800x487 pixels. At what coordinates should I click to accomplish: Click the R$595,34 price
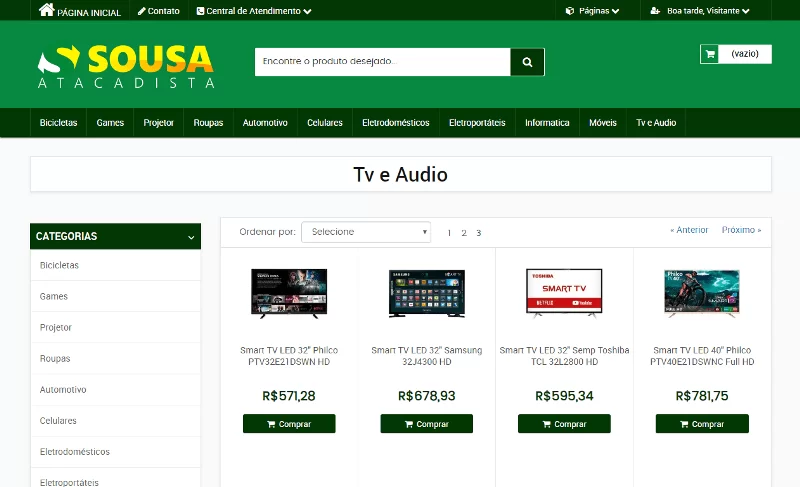[564, 396]
